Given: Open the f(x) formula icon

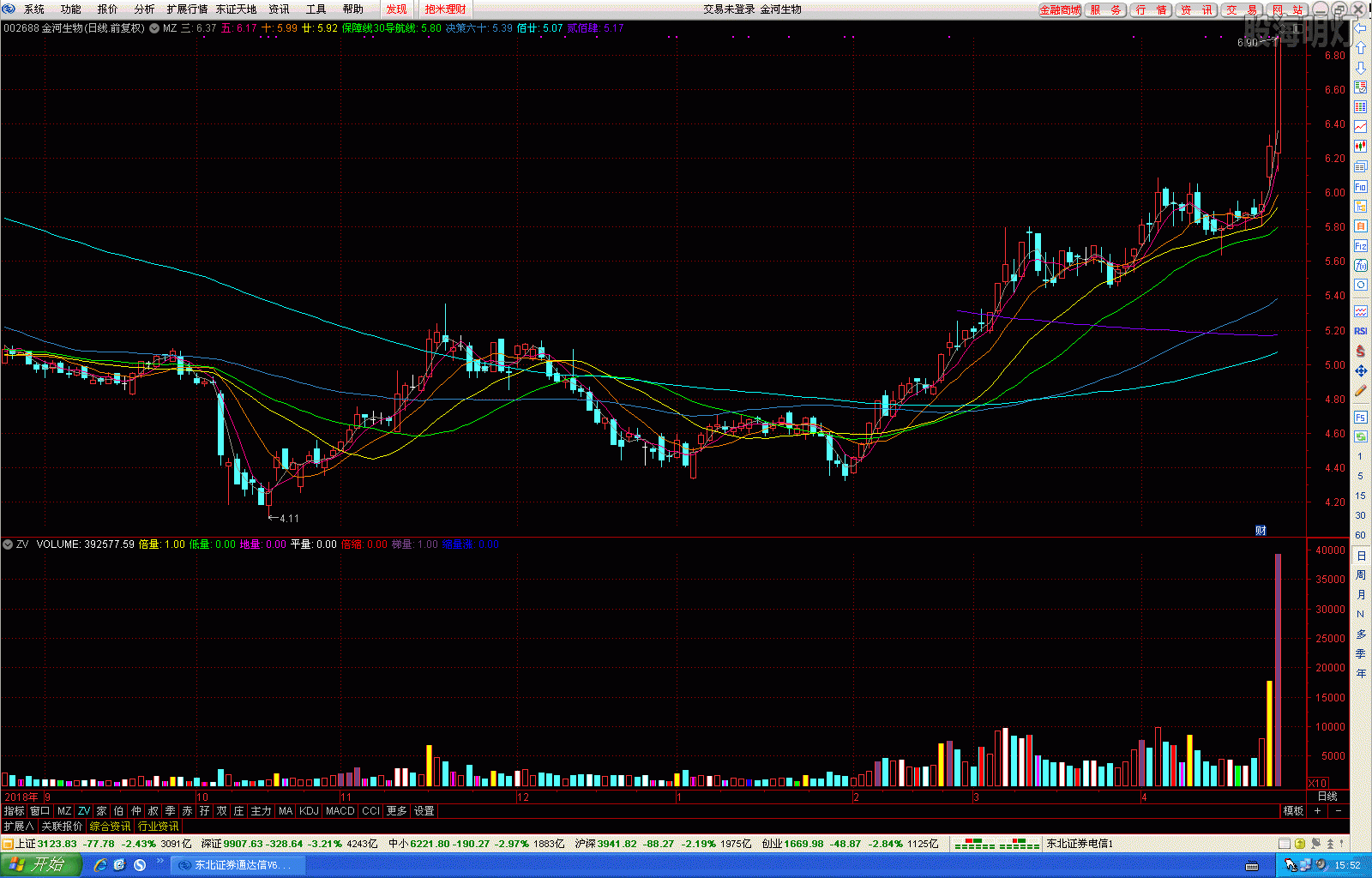Looking at the screenshot, I should (1360, 265).
